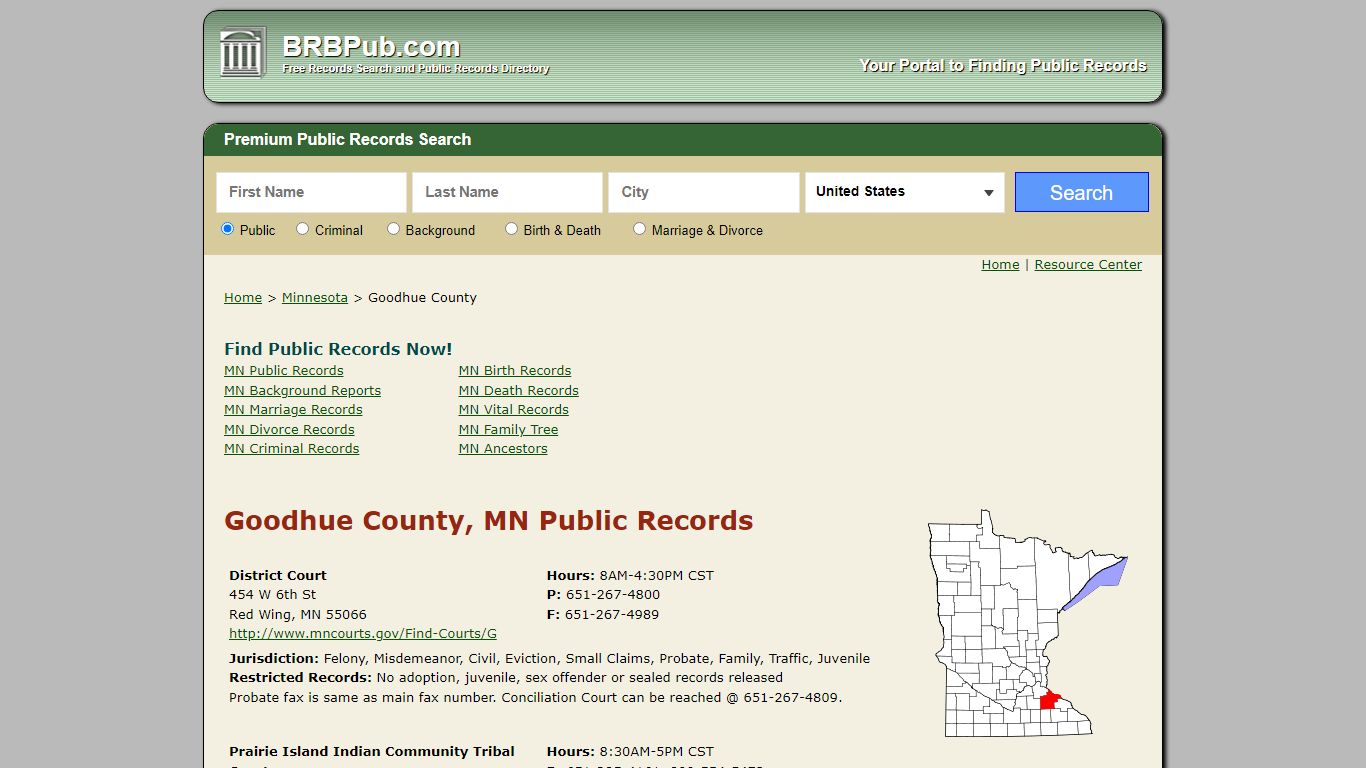Click the blue Search button
1366x768 pixels.
pos(1081,192)
